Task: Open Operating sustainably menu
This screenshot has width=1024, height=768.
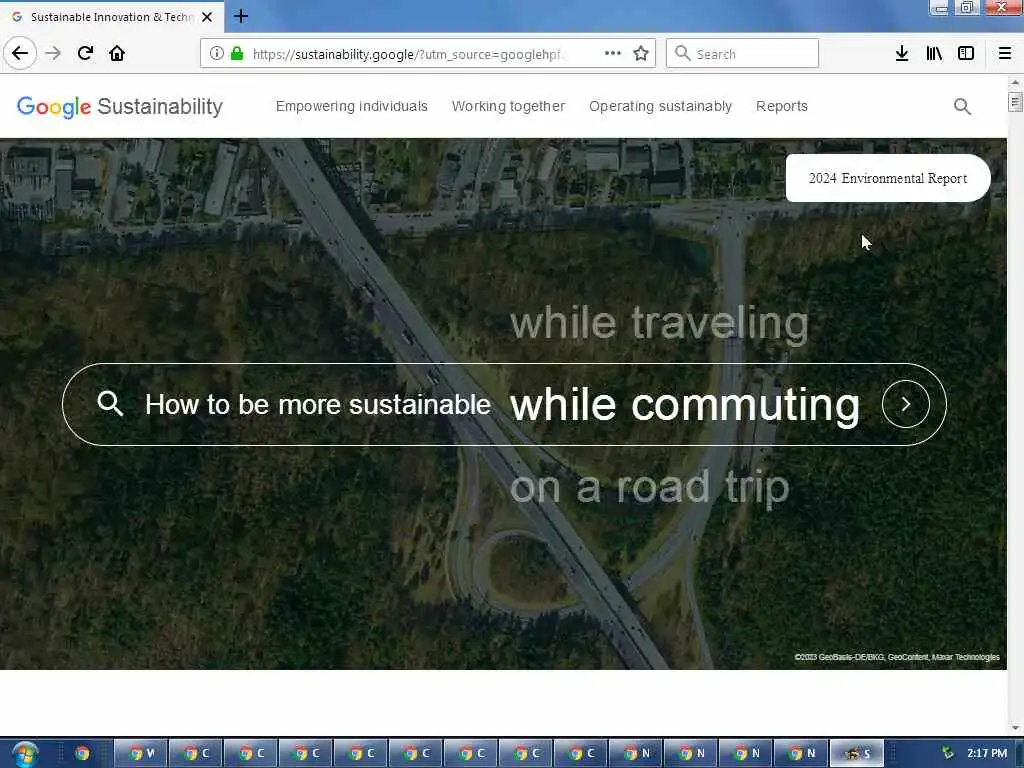Action: [x=660, y=106]
